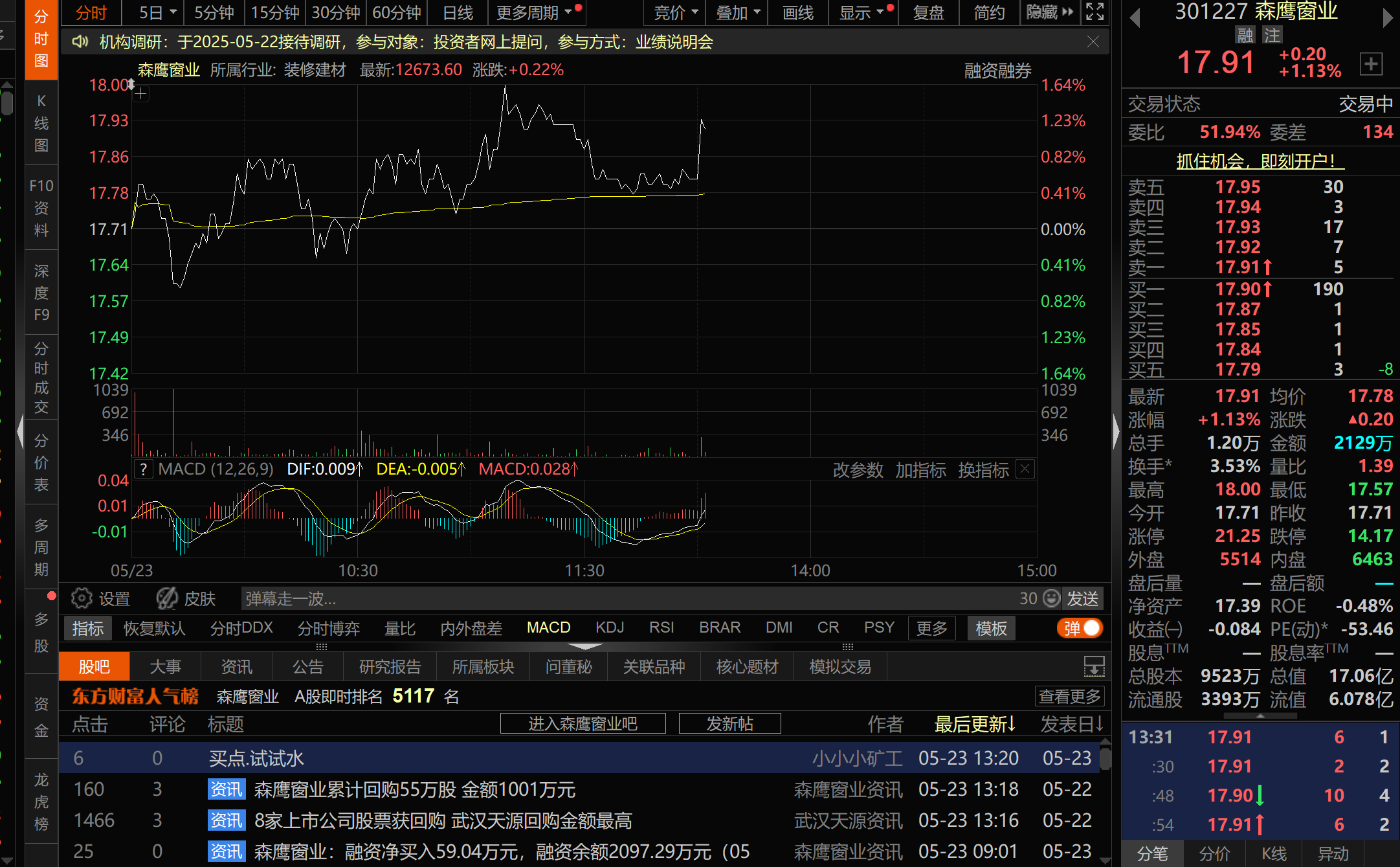The height and width of the screenshot is (867, 1400).
Task: Click the MACD help question icon
Action: 143,469
